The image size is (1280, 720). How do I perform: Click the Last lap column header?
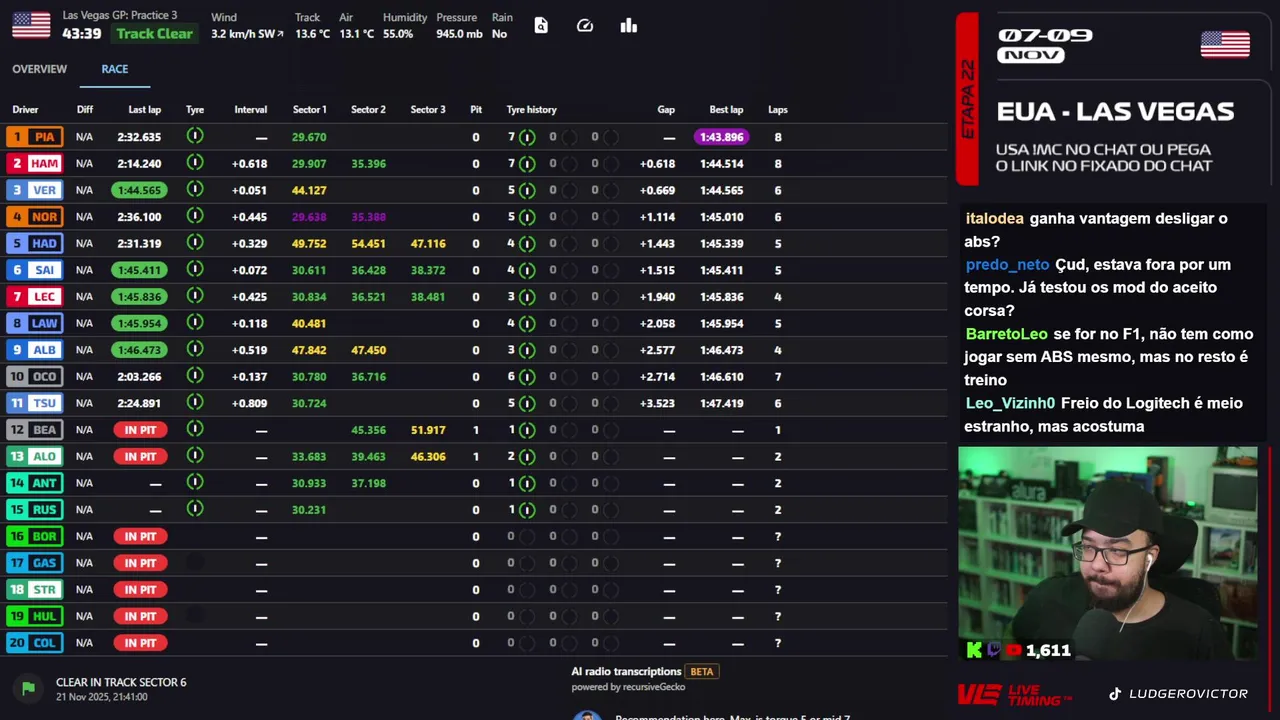tap(145, 110)
